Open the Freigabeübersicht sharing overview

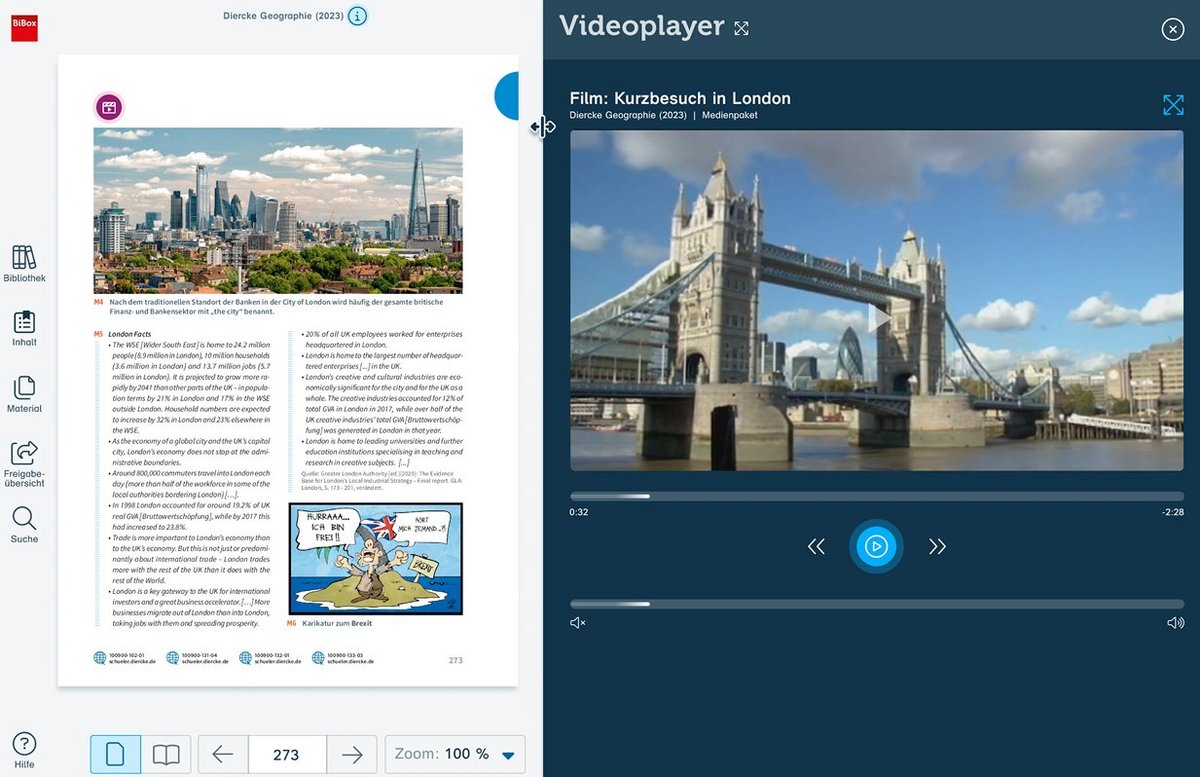pos(24,464)
